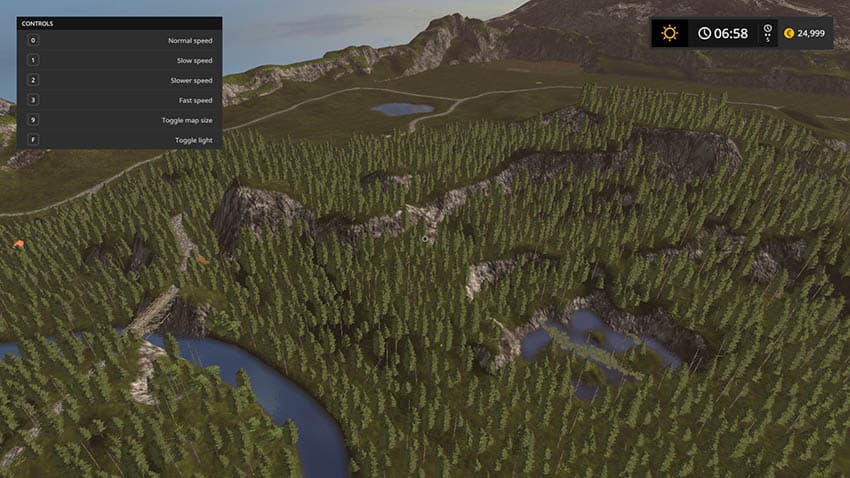The height and width of the screenshot is (478, 850).
Task: Click the clock icon beside 06:58
Action: 704,33
